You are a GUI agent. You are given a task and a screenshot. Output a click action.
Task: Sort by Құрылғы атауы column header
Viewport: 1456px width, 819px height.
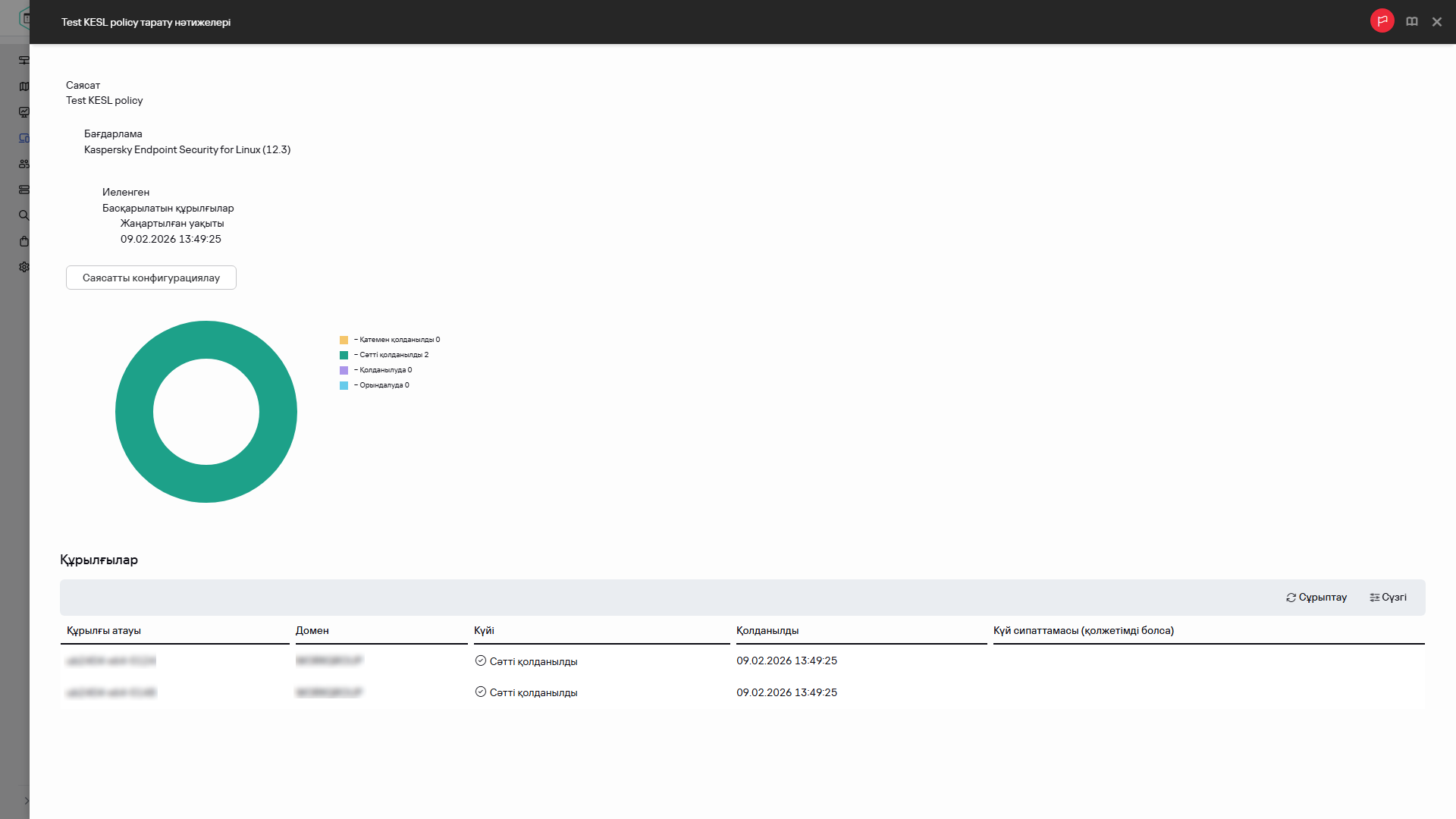[104, 630]
